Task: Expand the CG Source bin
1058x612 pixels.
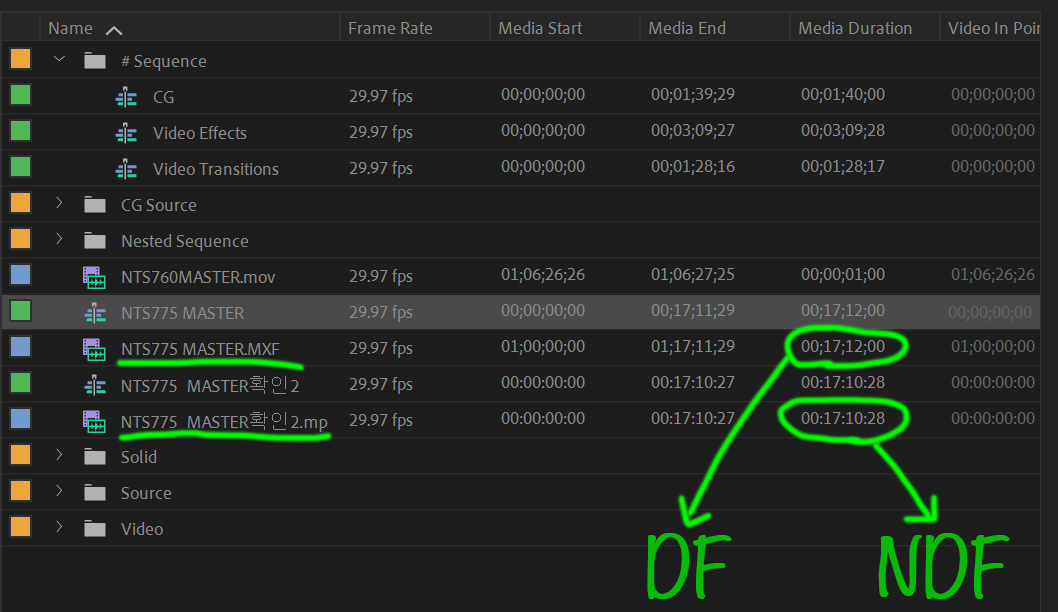Action: click(x=58, y=204)
